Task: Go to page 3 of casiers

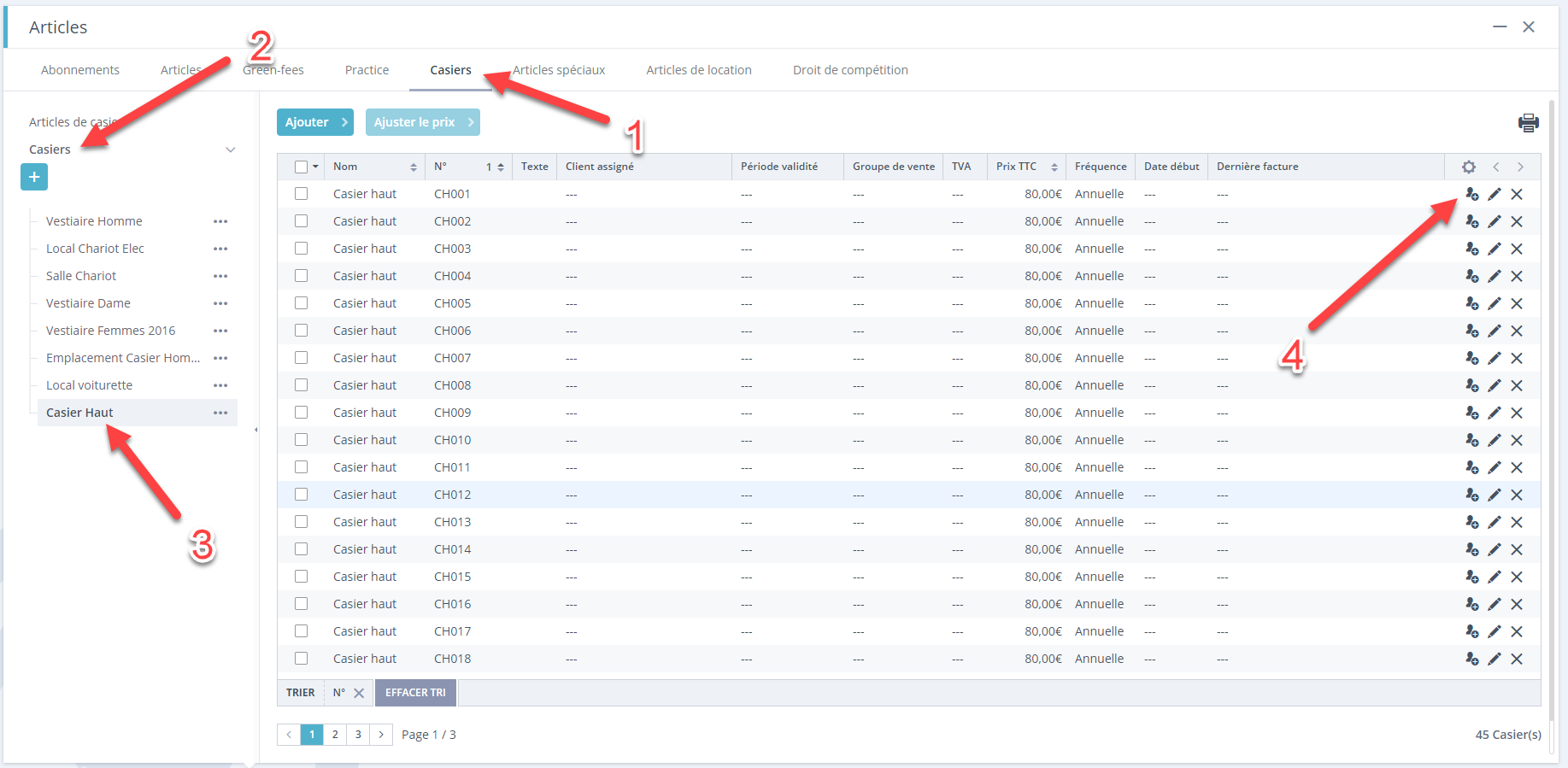Action: [358, 735]
